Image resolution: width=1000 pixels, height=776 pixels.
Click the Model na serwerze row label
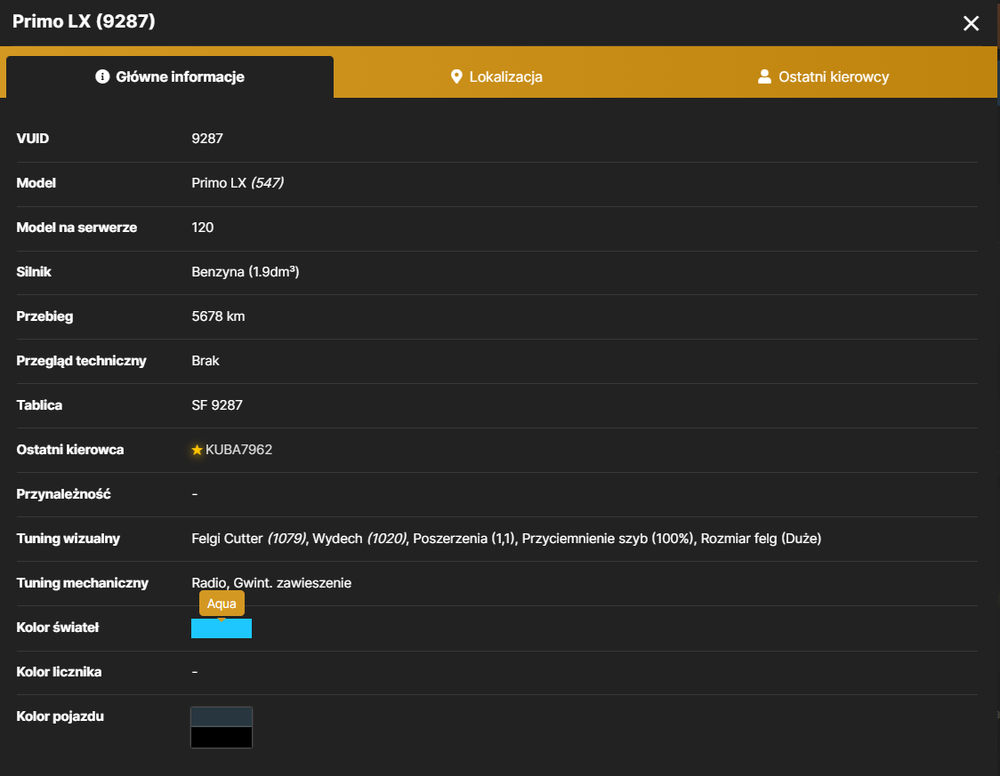(x=77, y=228)
